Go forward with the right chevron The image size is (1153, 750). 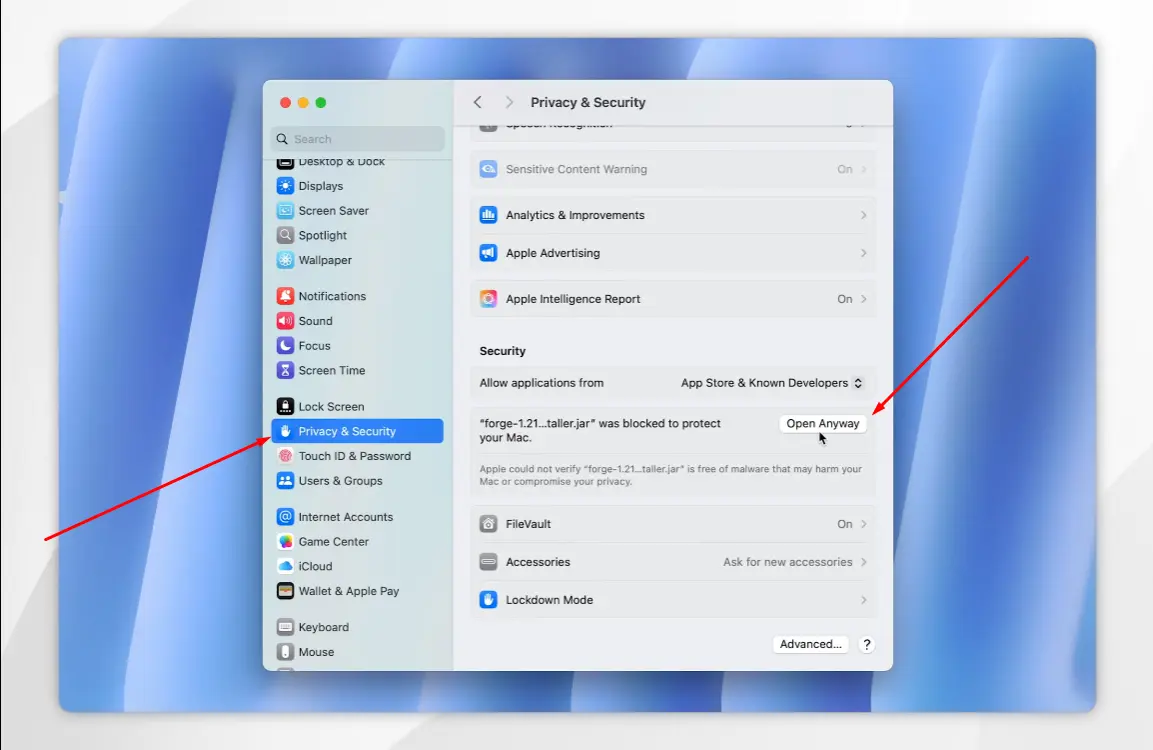point(509,102)
